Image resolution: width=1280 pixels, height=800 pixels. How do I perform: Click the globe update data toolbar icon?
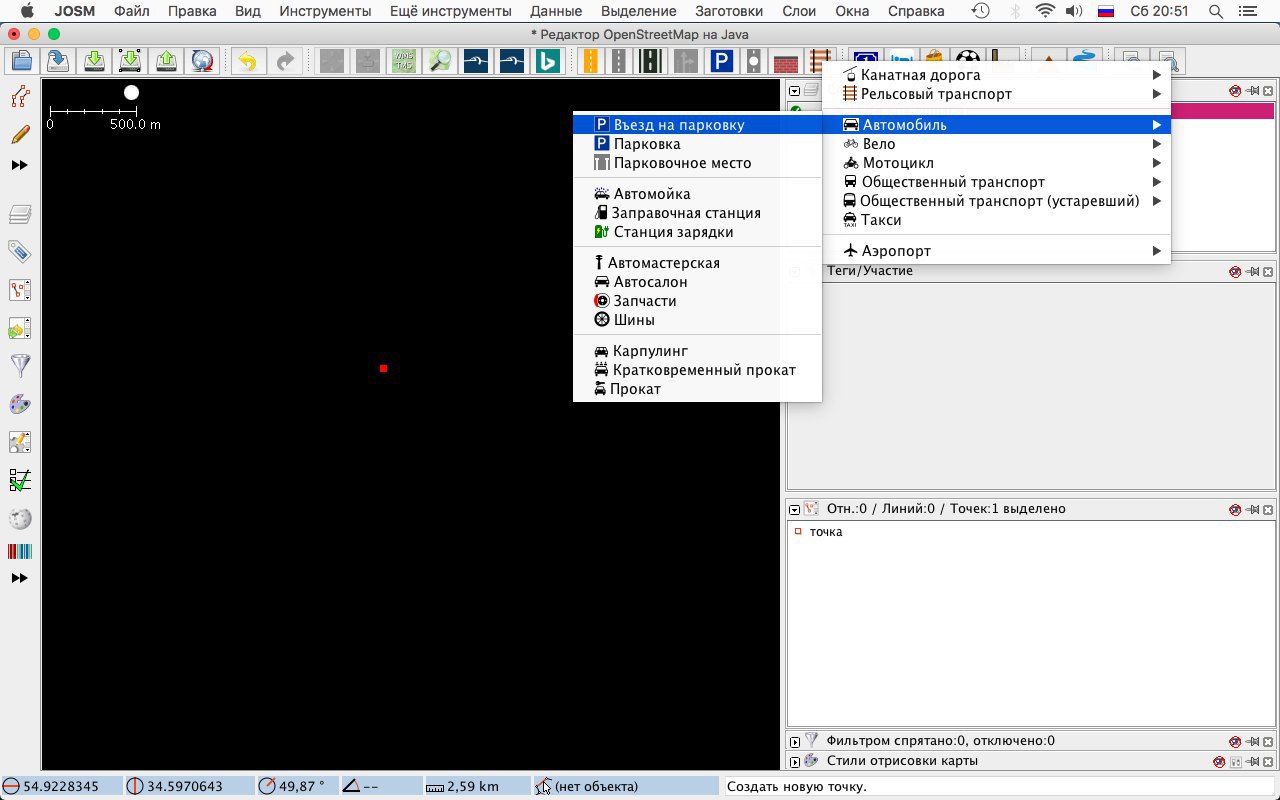[203, 61]
